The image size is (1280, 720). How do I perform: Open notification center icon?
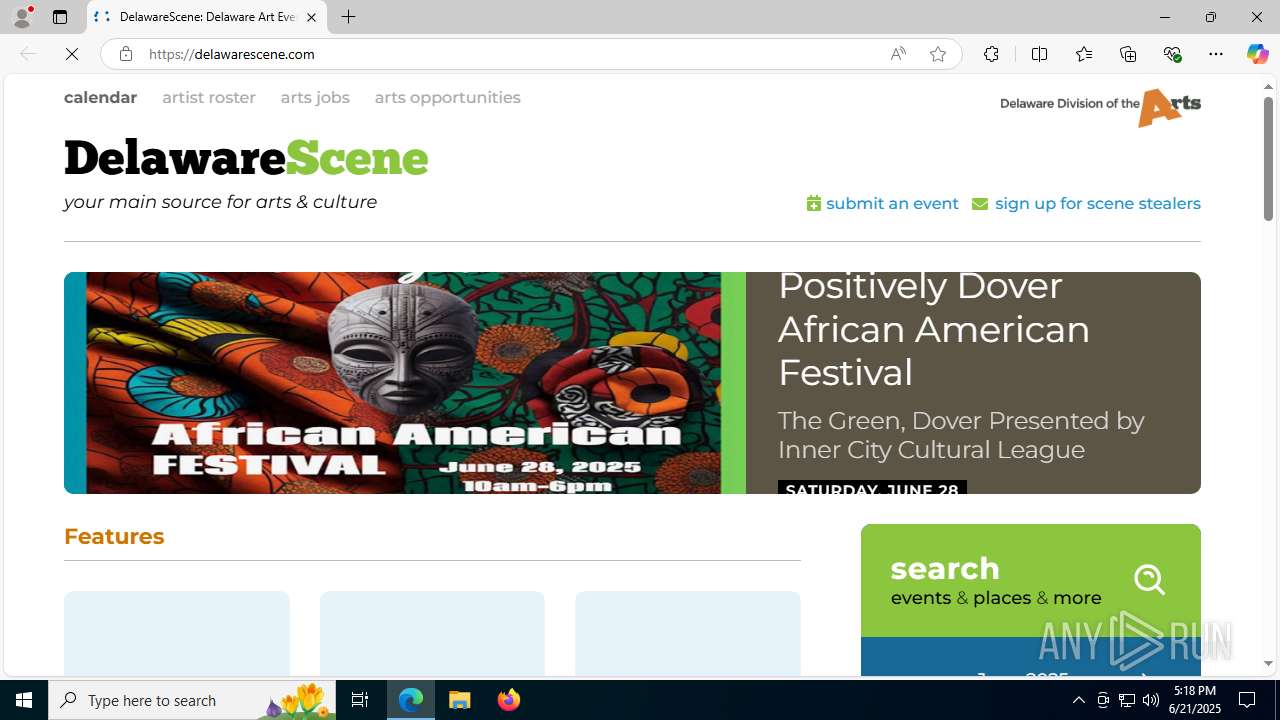pos(1248,700)
